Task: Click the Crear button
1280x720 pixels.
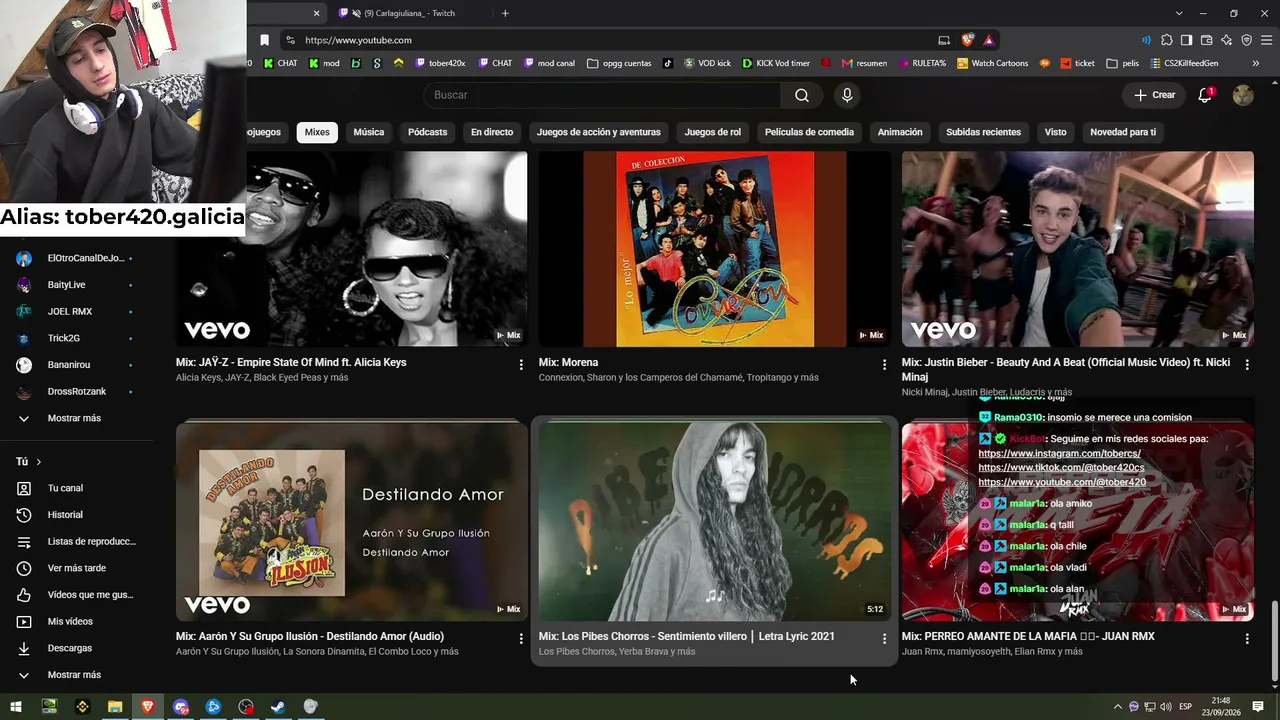Action: (1154, 95)
